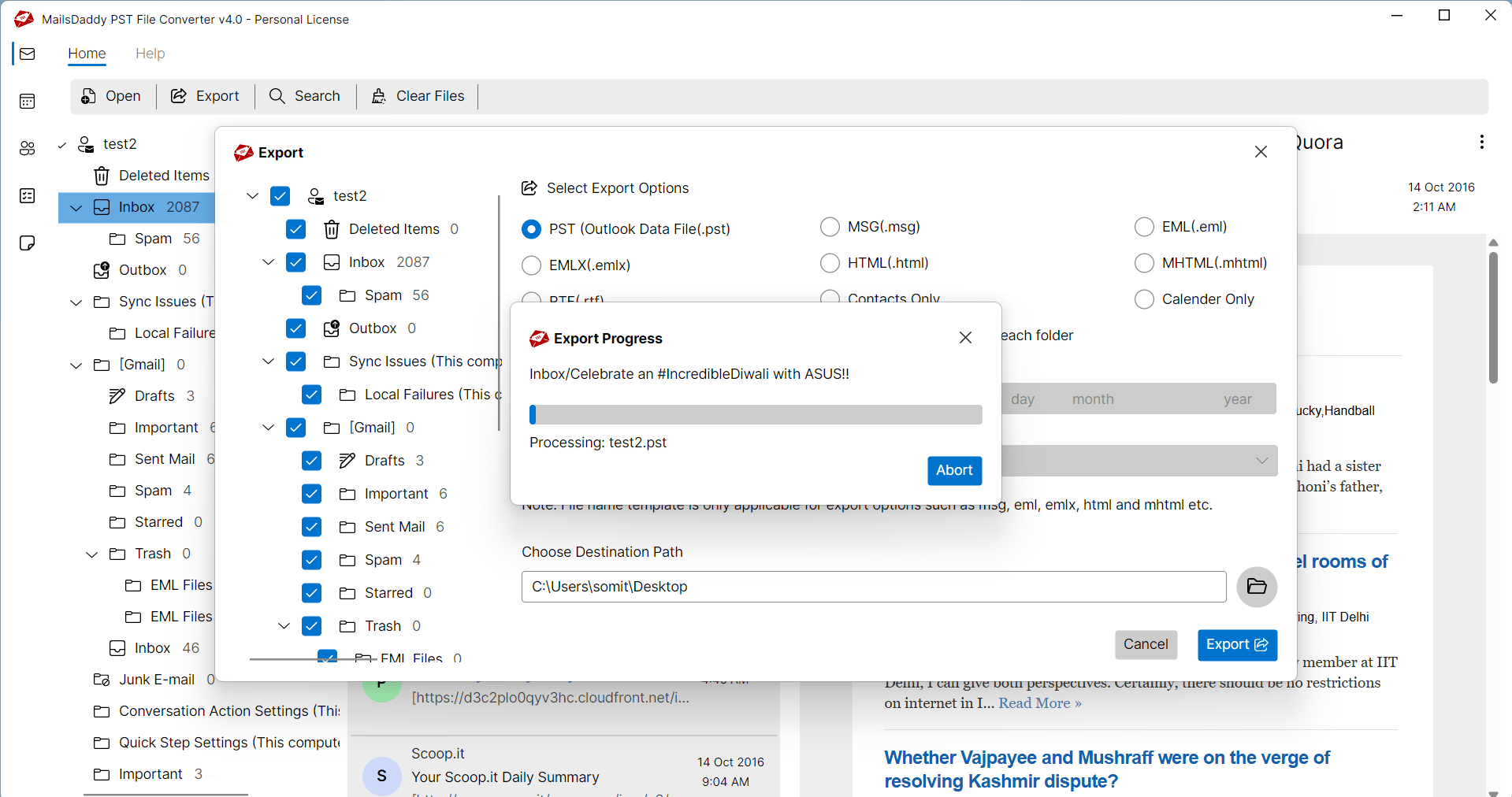Close the Export Progress popup
This screenshot has height=797, width=1512.
pyautogui.click(x=965, y=338)
